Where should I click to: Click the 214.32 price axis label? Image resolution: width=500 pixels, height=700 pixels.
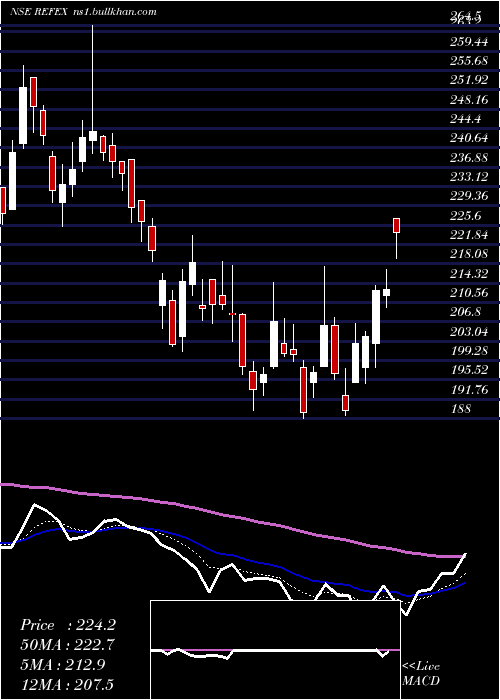[468, 274]
